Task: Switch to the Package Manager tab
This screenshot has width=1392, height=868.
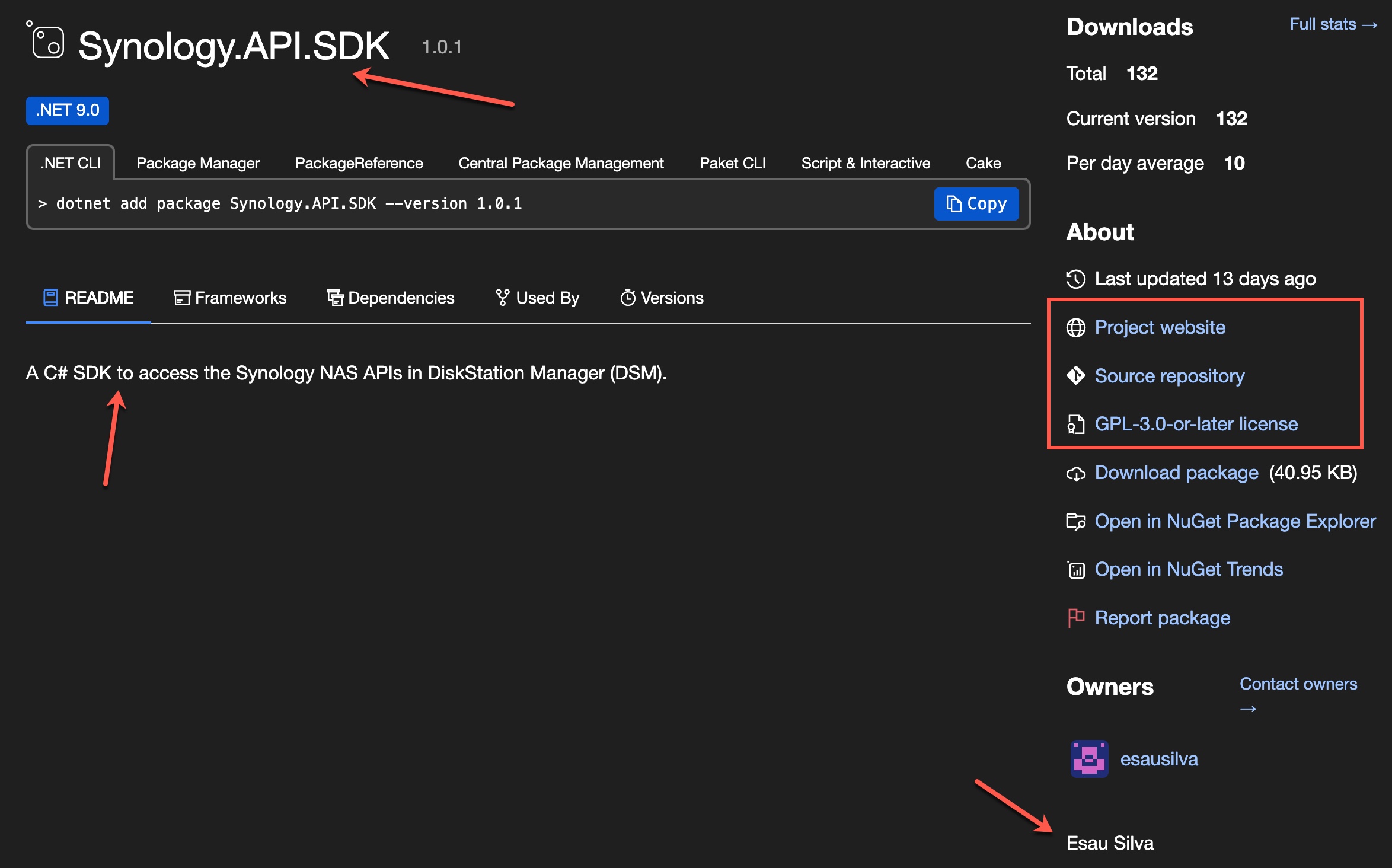Action: click(x=197, y=163)
